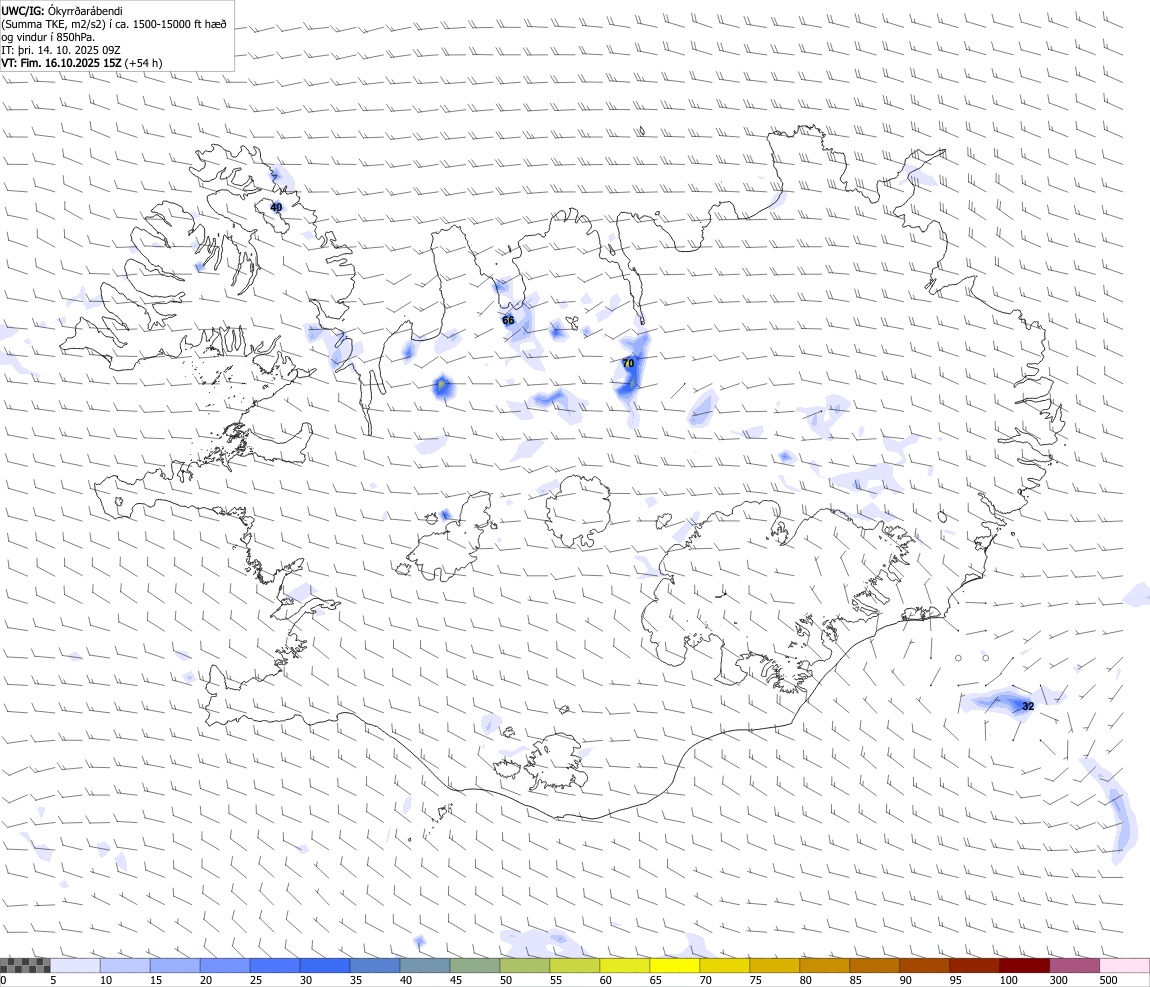Click the 90–95 red-brown legend swatch
This screenshot has height=987, width=1150.
(x=924, y=965)
